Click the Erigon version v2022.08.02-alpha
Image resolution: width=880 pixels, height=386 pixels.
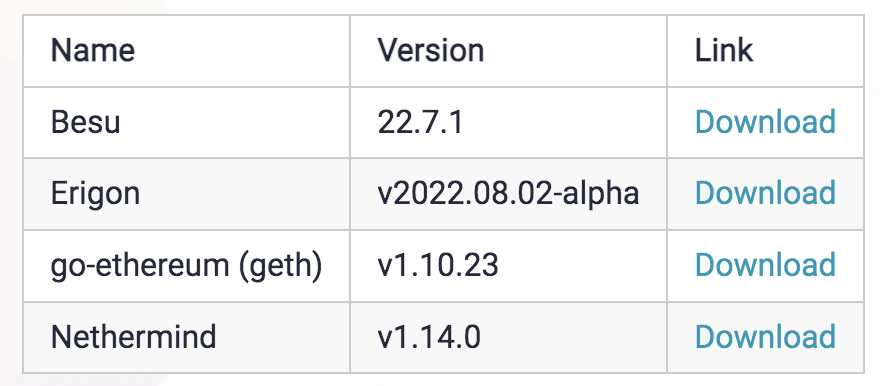click(x=508, y=194)
